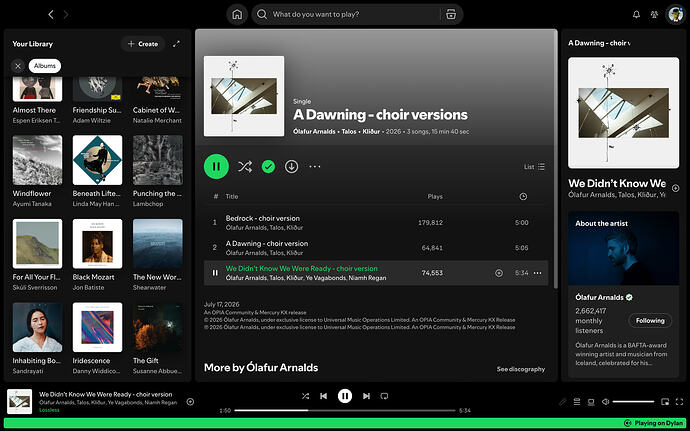Screen dimensions: 690x431
Task: Open the Browse icon in search bar
Action: pyautogui.click(x=451, y=15)
